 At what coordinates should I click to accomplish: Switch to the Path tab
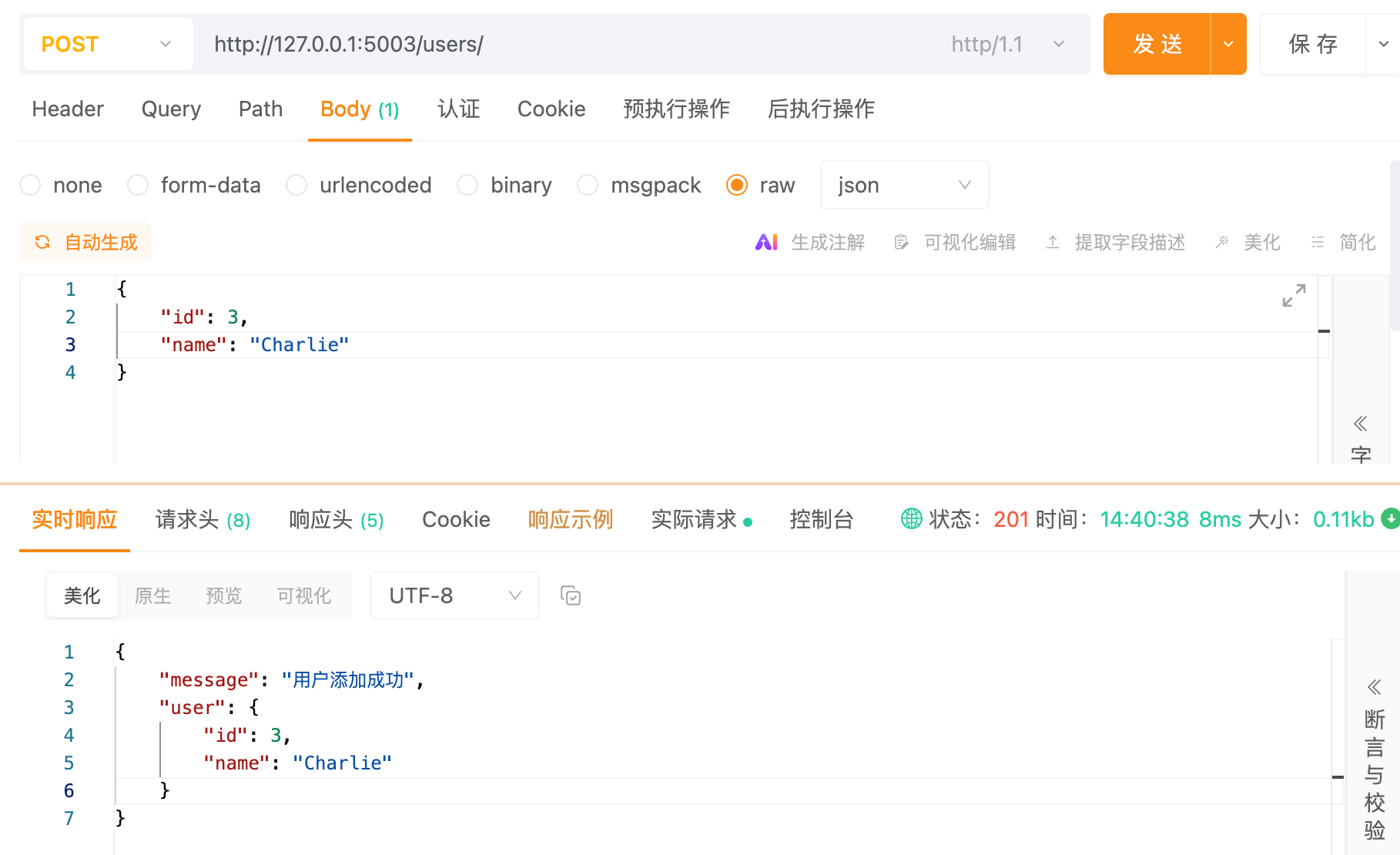tap(260, 109)
